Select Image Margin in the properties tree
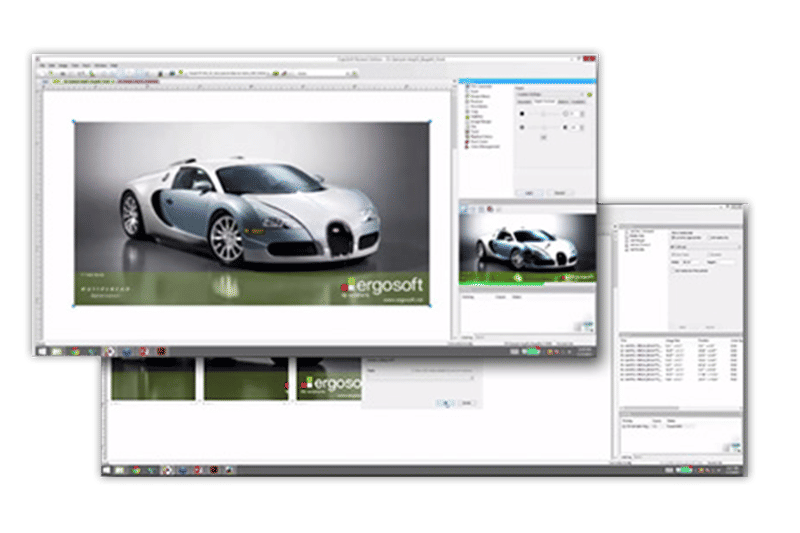Image resolution: width=800 pixels, height=533 pixels. (x=477, y=121)
